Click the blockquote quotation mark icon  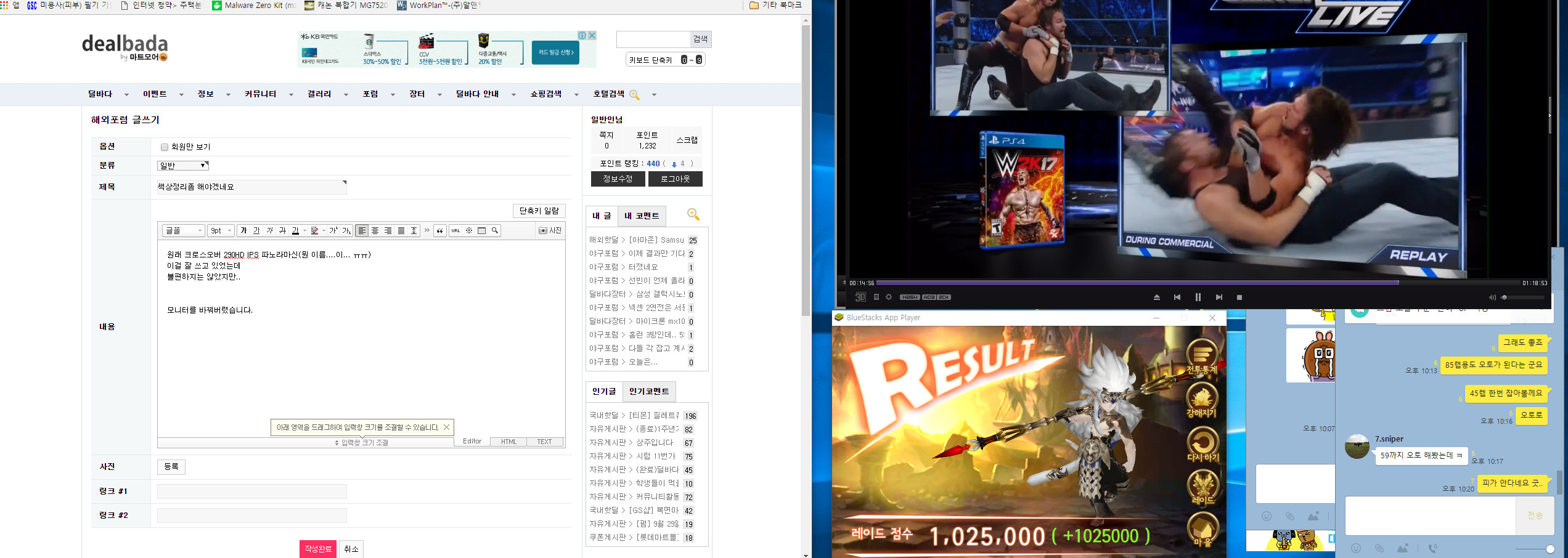point(440,230)
